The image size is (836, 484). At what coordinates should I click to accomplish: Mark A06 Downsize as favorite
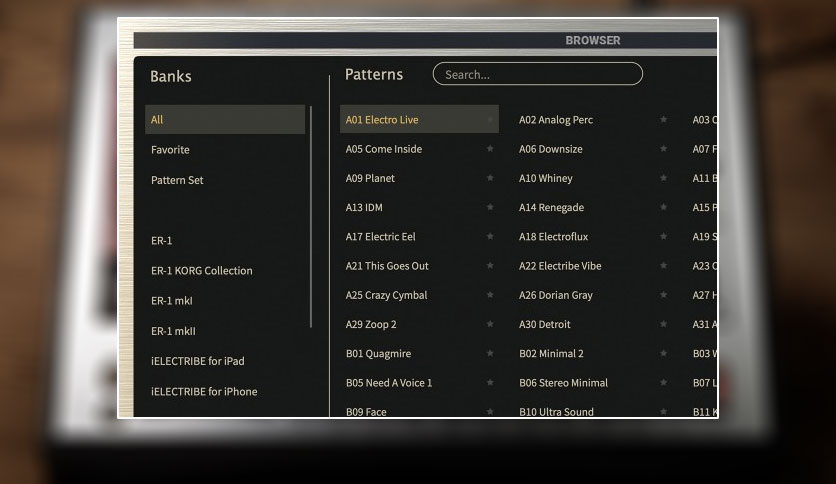click(663, 149)
